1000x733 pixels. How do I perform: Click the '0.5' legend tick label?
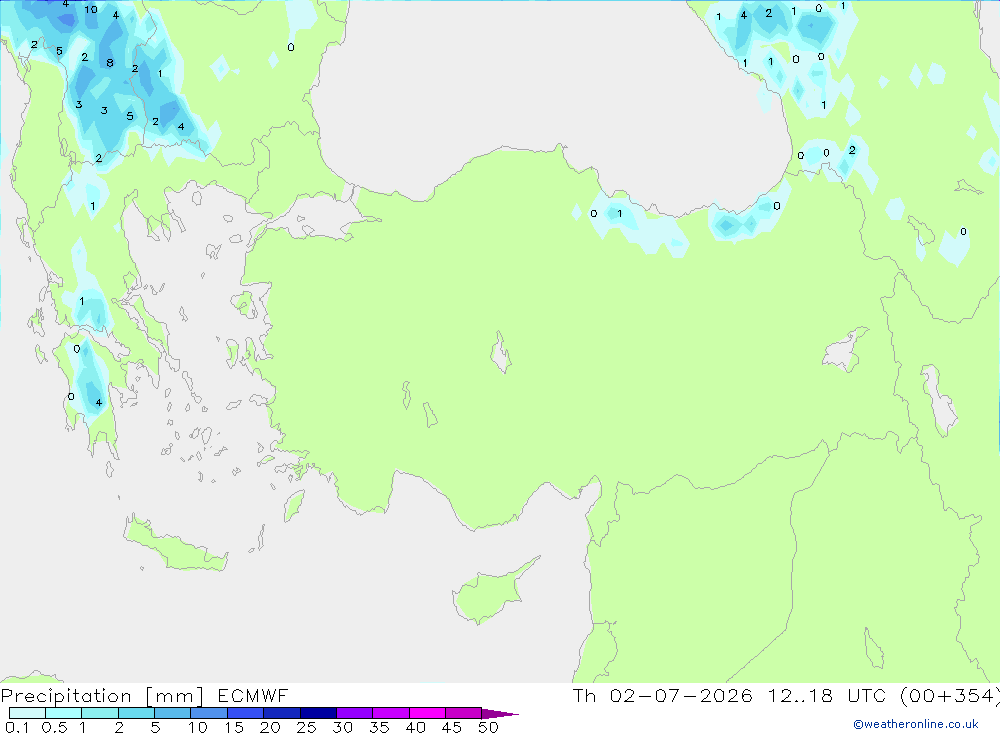[54, 727]
